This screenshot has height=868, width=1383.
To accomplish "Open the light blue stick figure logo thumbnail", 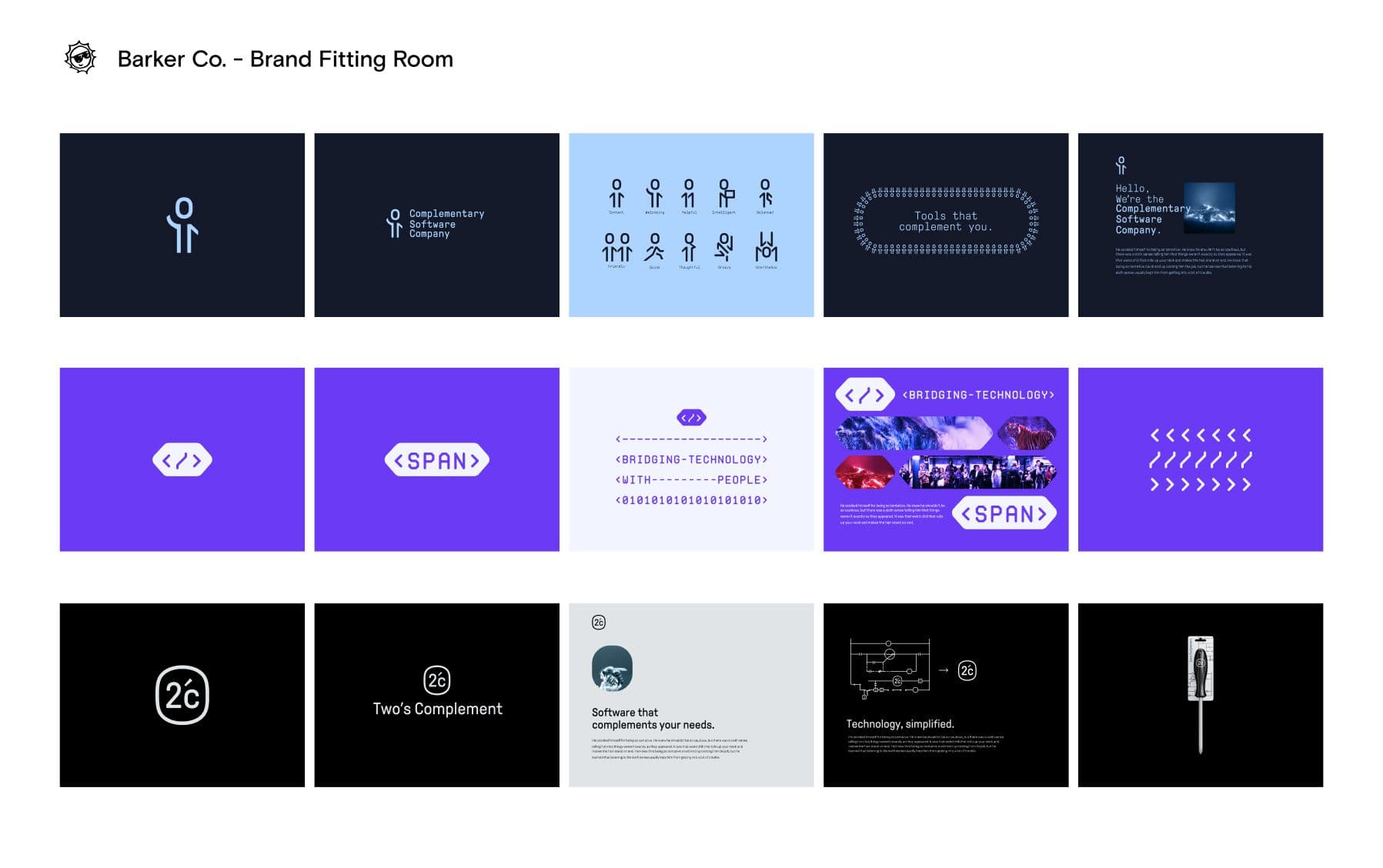I will [x=182, y=225].
